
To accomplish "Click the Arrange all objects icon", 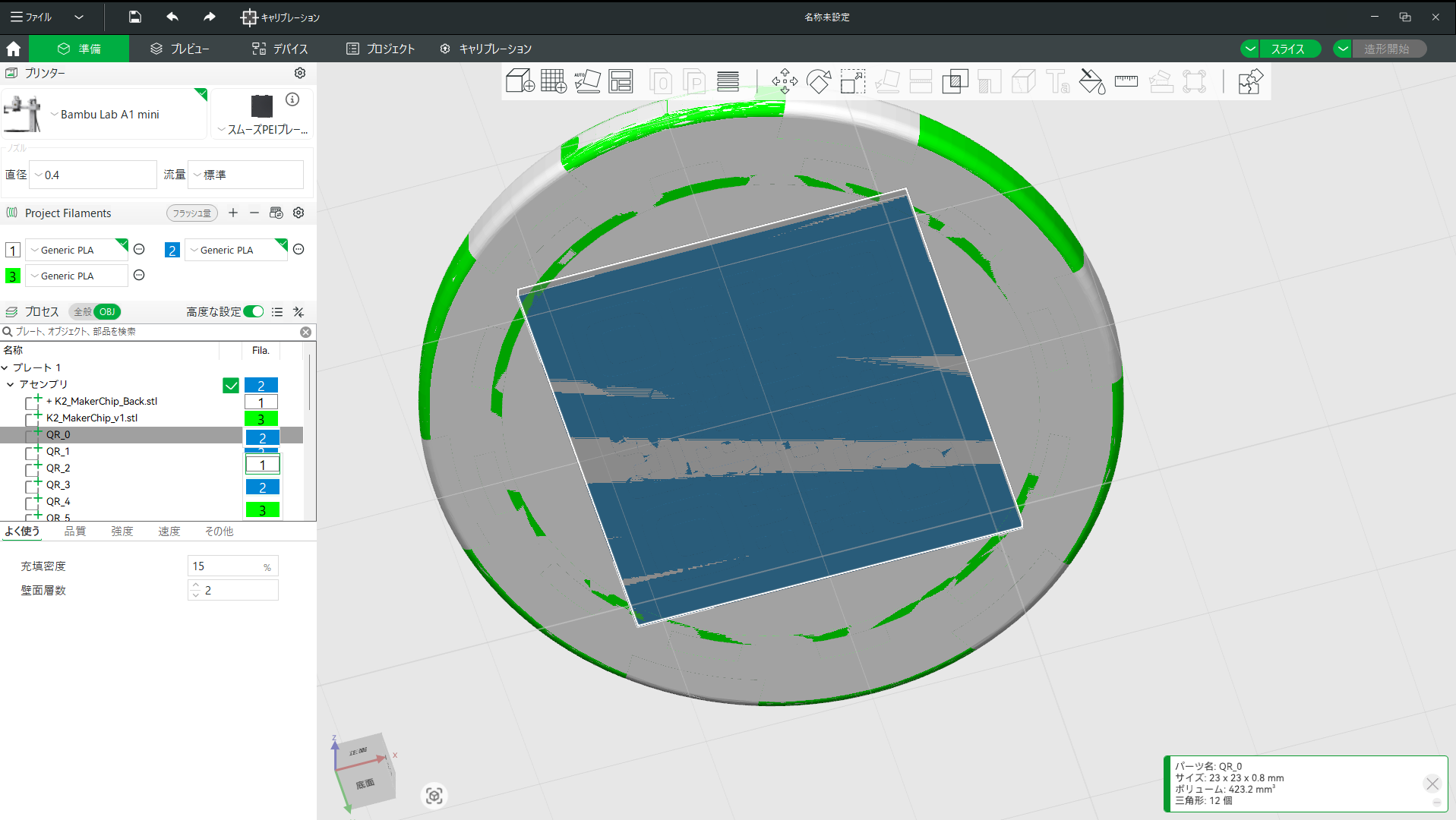I will click(621, 81).
